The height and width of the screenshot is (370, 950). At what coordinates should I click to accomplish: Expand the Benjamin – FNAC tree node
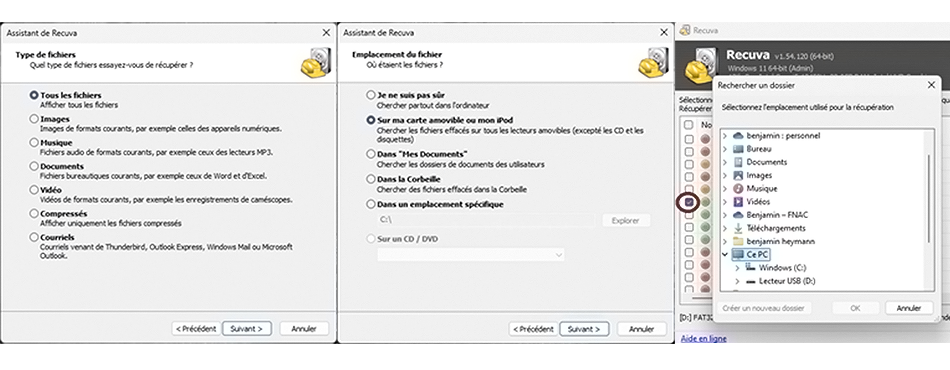(725, 215)
